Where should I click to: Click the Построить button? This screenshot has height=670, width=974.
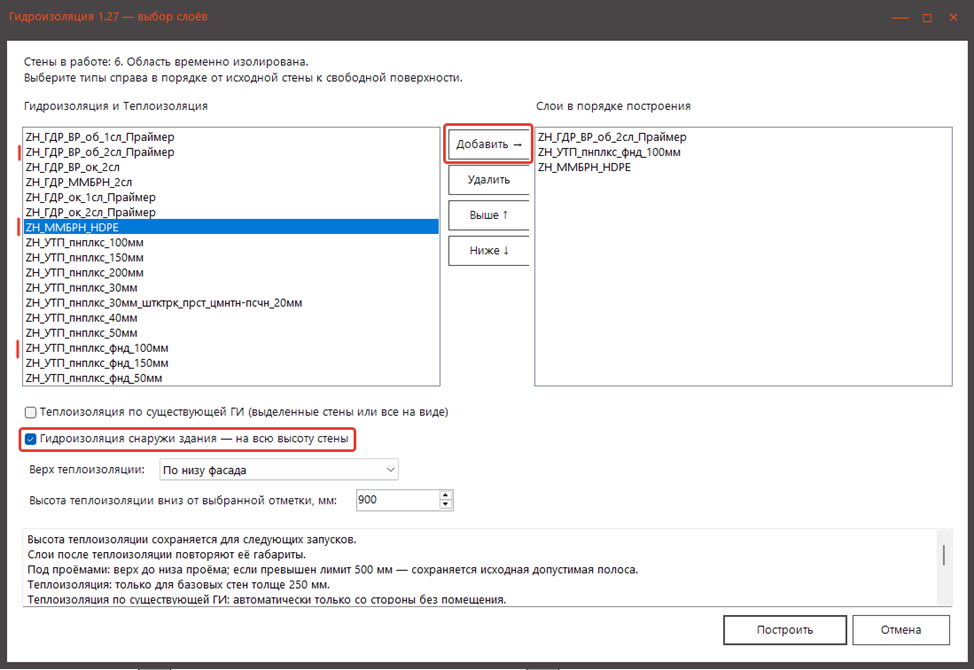coord(785,630)
